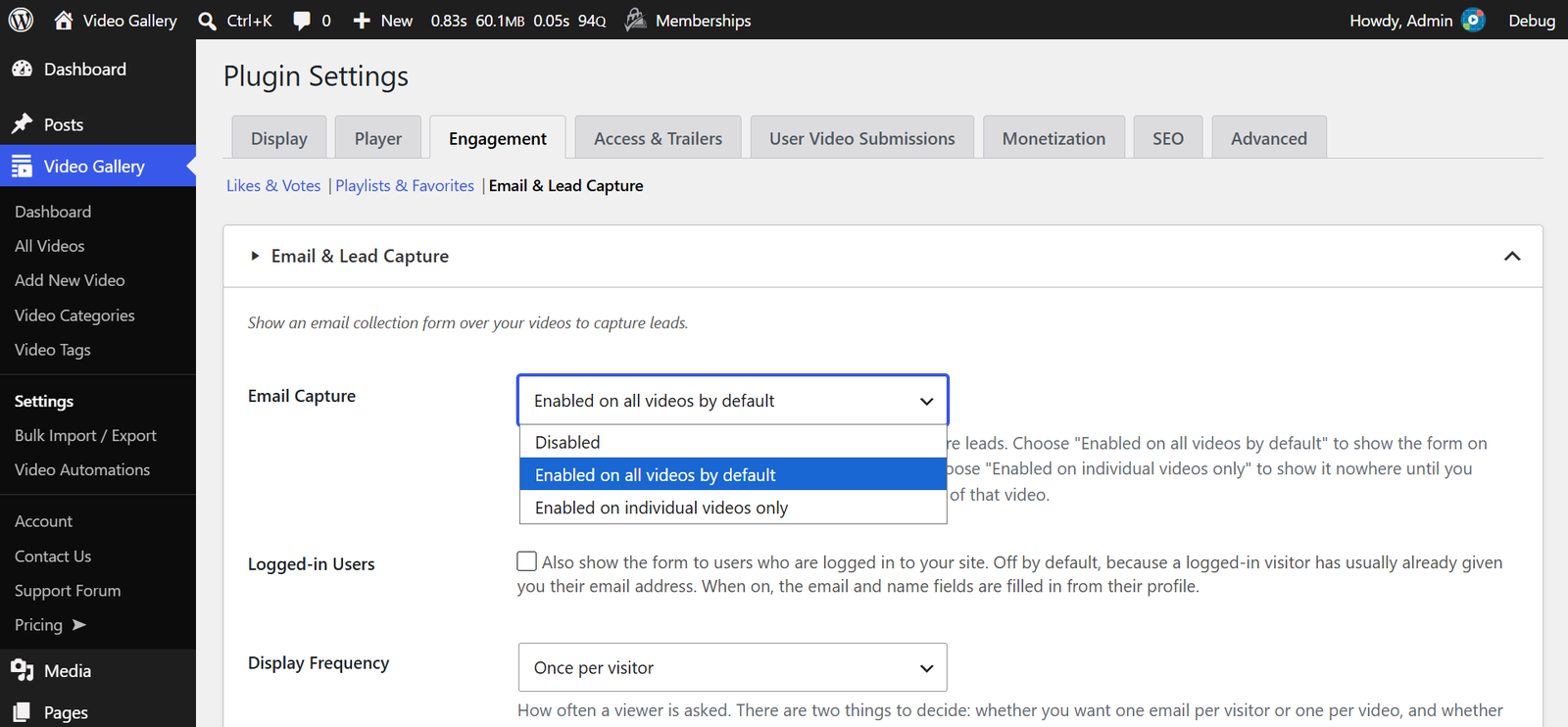The width and height of the screenshot is (1568, 727).
Task: Click the Contact Us sidebar link
Action: click(x=53, y=556)
